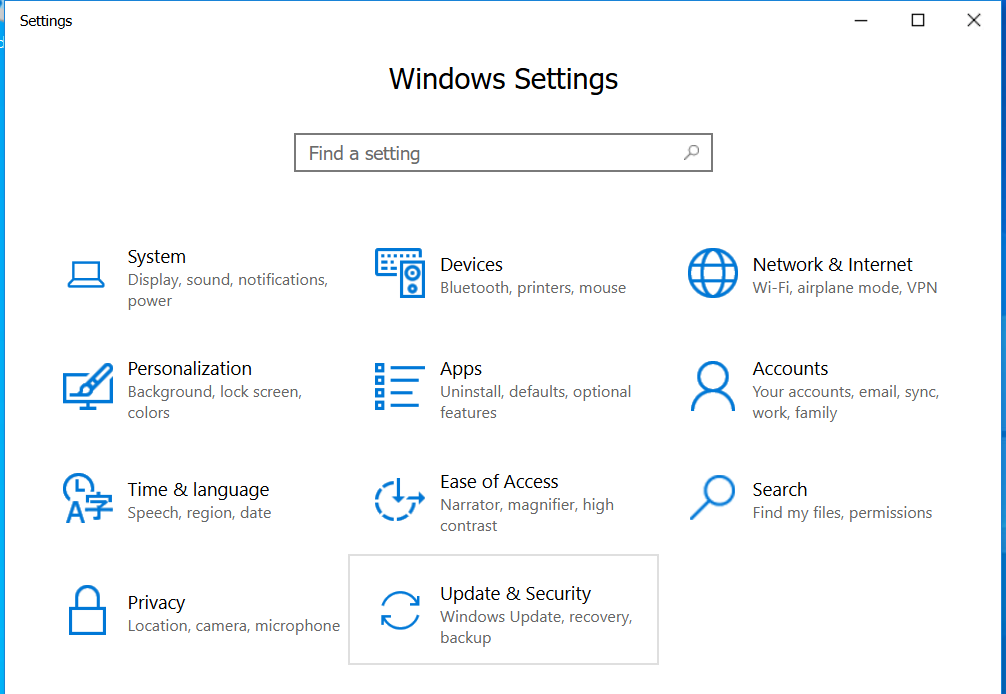Click the Apps list icon

tap(399, 386)
